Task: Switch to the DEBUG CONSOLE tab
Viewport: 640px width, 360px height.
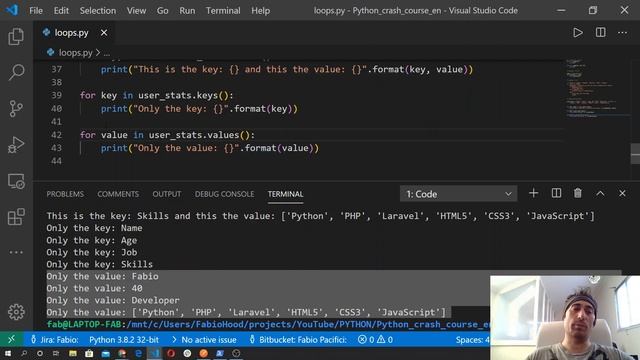Action: point(224,194)
